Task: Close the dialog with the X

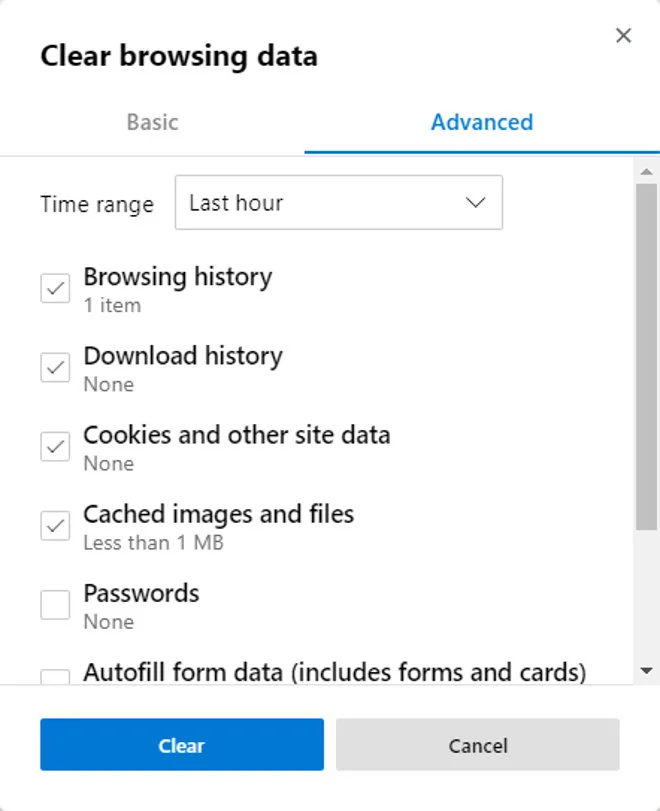Action: pos(623,35)
